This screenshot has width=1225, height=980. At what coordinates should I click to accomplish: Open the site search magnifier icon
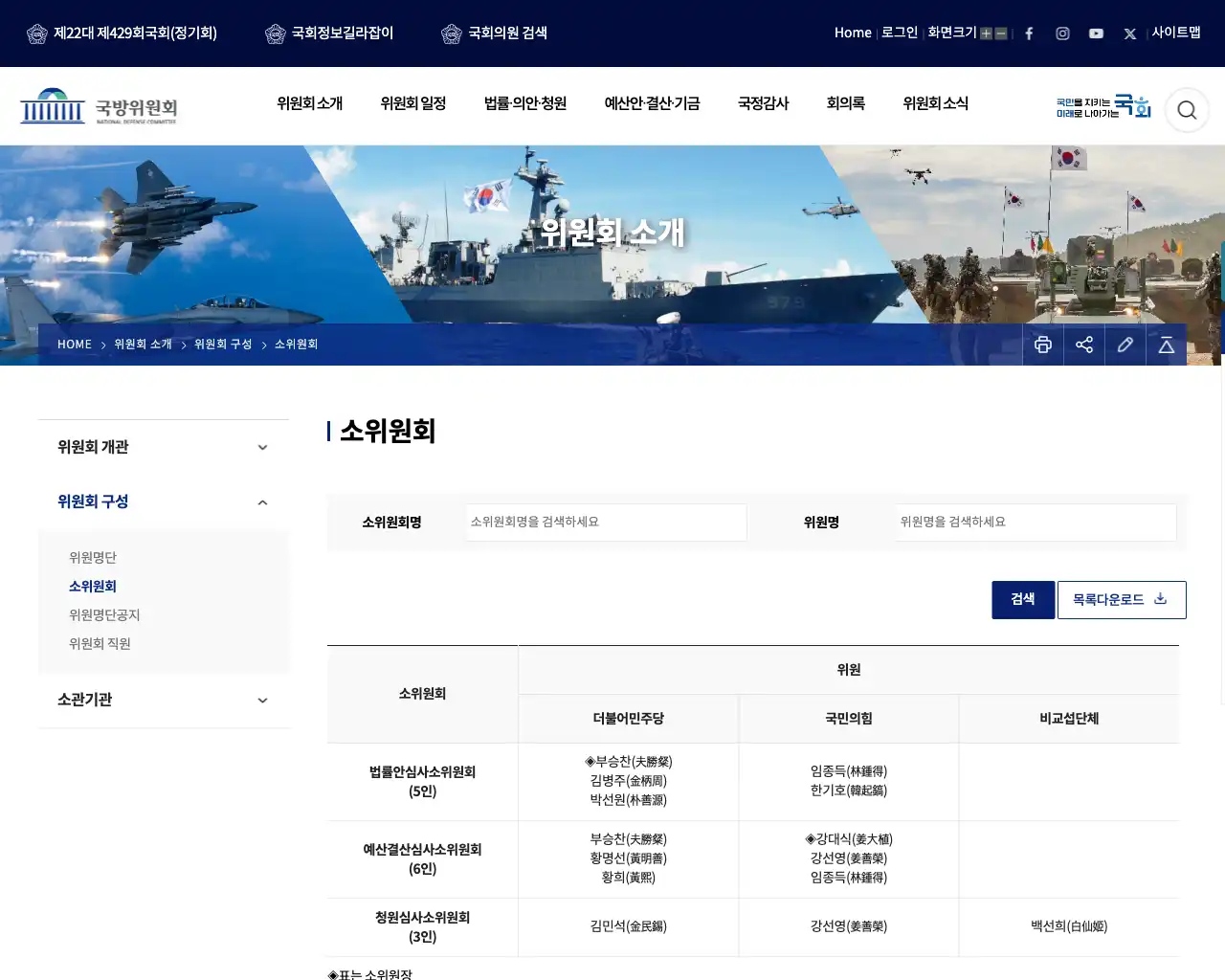click(x=1187, y=110)
